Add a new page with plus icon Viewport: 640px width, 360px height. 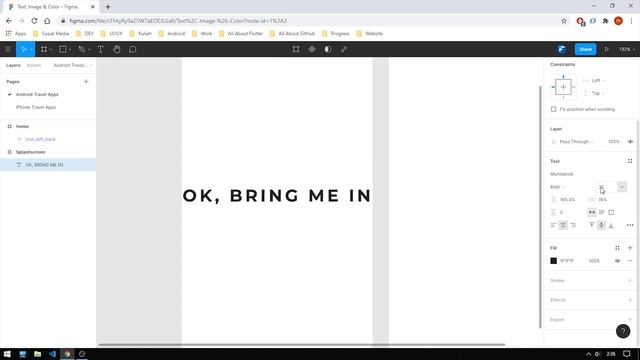click(x=86, y=82)
